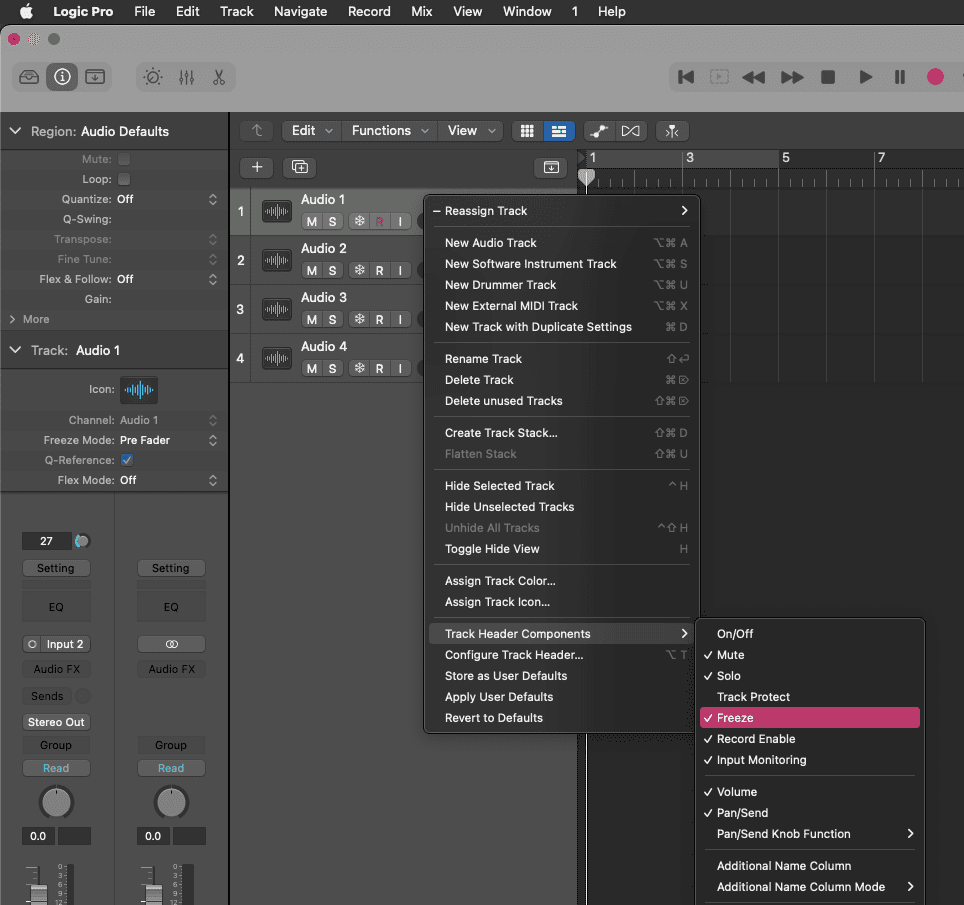Collapse the Region: Audio Defaults section
The height and width of the screenshot is (905, 964).
coord(15,131)
